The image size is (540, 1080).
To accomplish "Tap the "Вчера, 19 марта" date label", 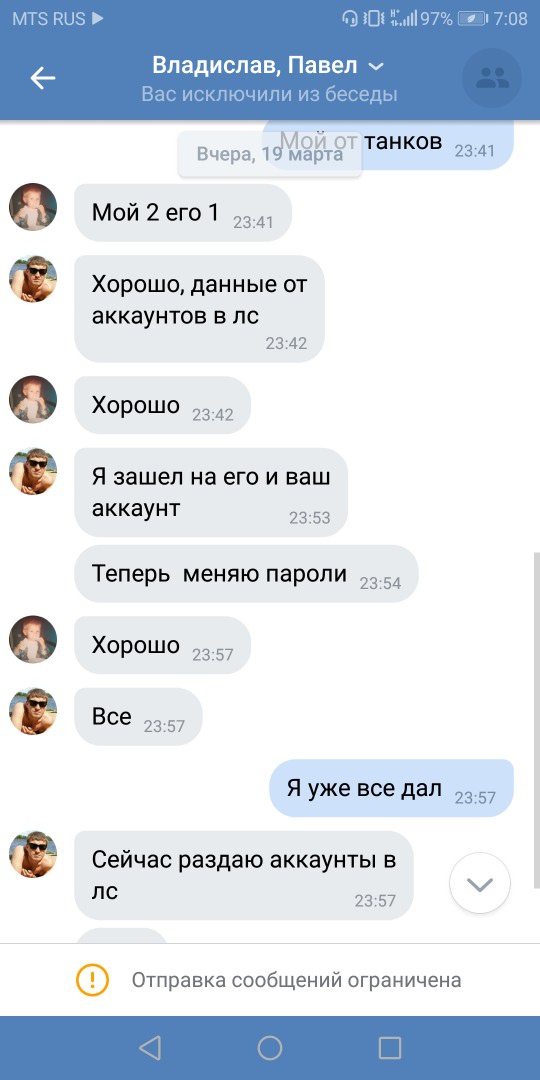I will tap(270, 154).
